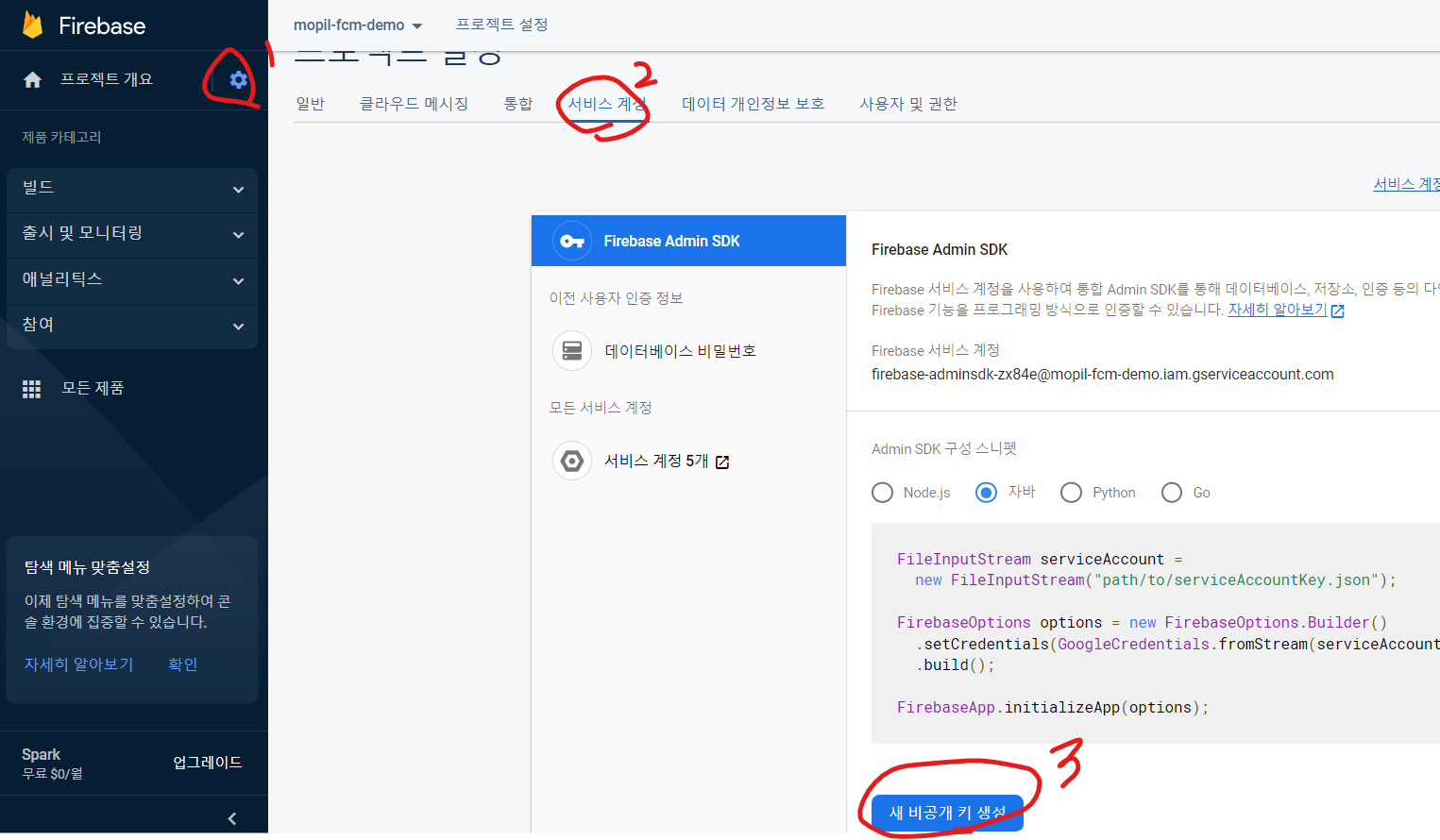
Task: Click the home icon beside 프로젝트 개요
Action: (33, 80)
